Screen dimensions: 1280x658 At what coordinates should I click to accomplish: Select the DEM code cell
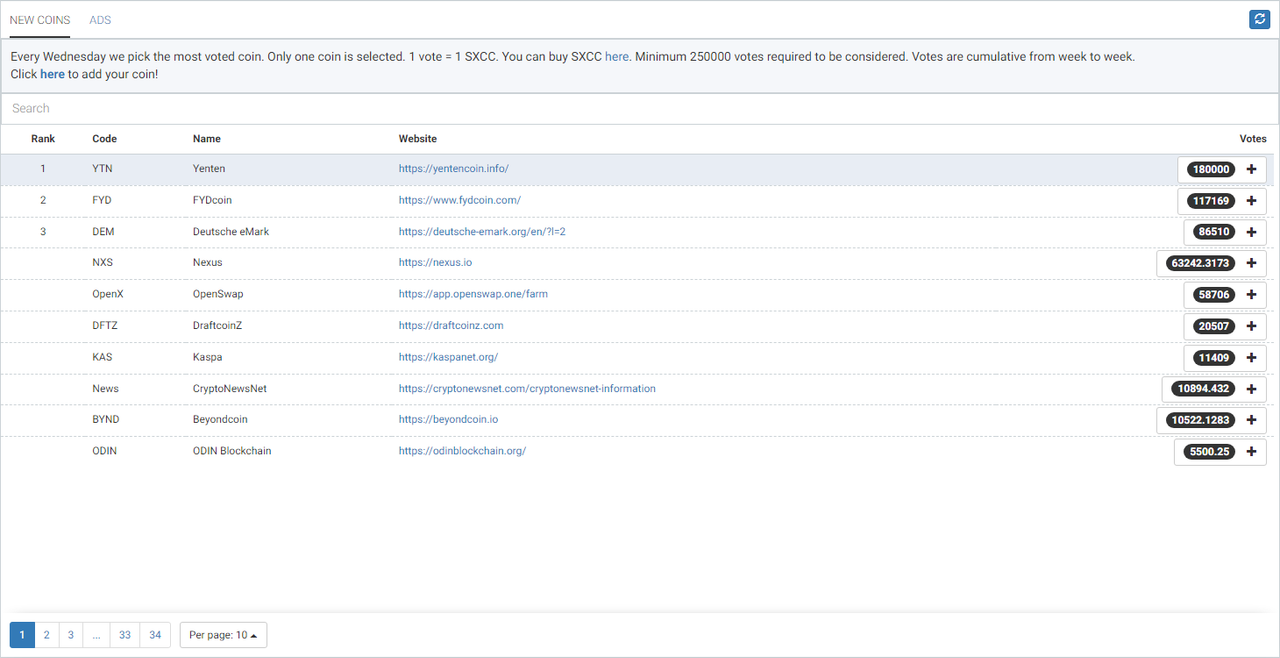(x=103, y=232)
